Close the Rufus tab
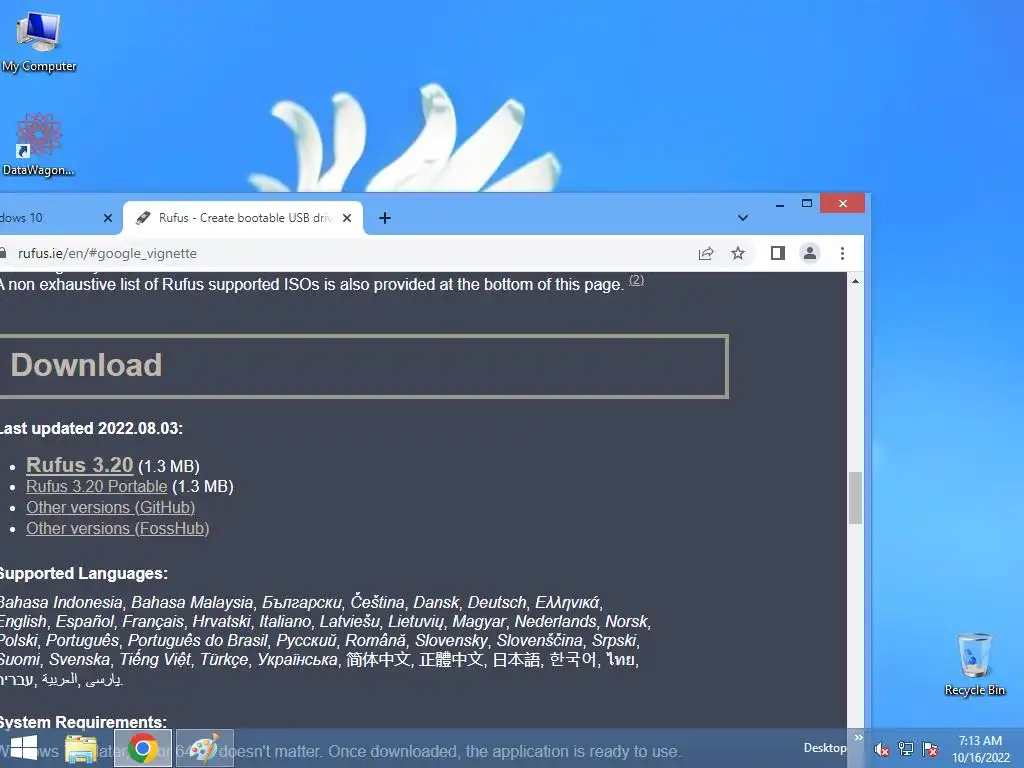This screenshot has width=1024, height=768. [x=347, y=218]
